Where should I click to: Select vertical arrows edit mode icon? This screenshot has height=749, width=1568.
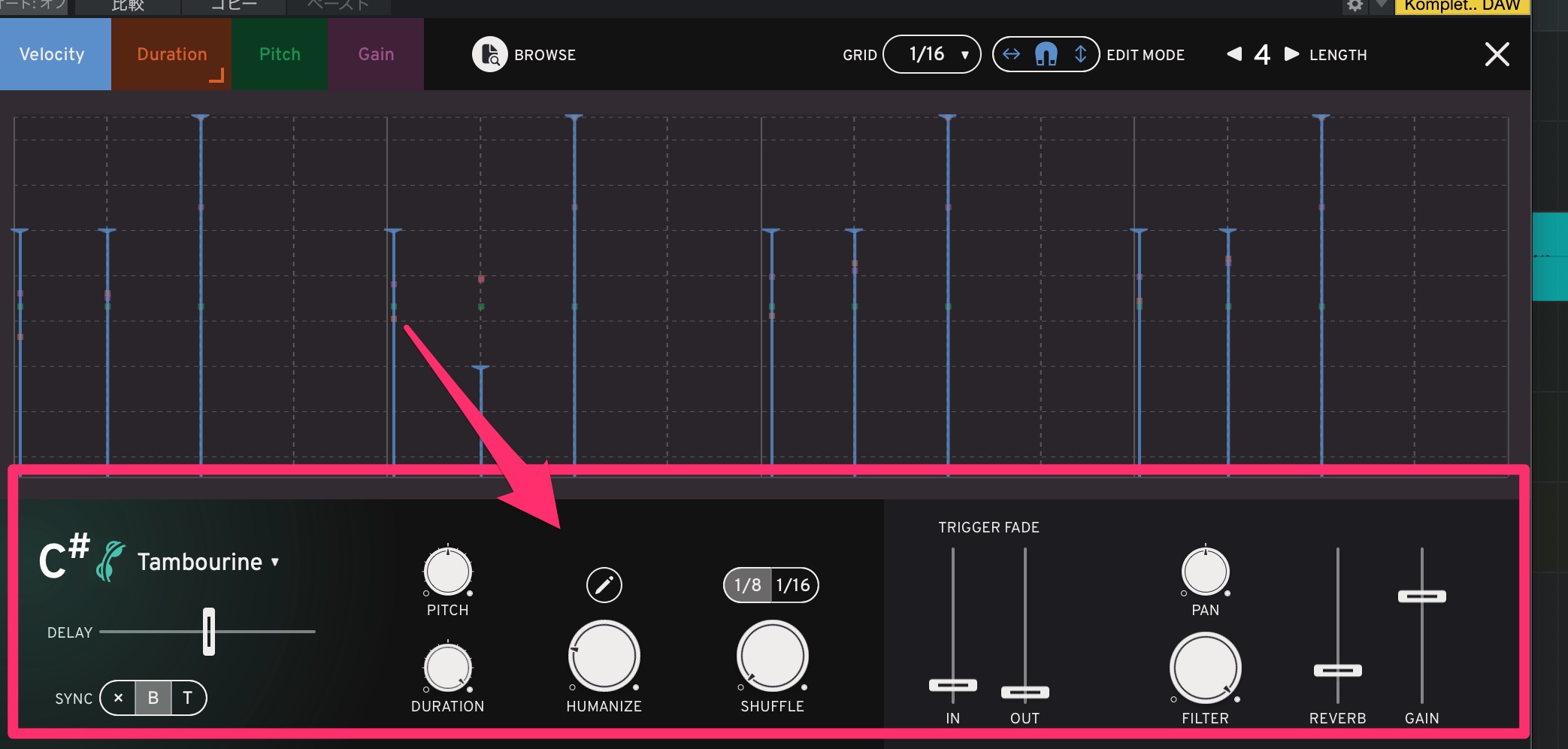click(x=1080, y=54)
